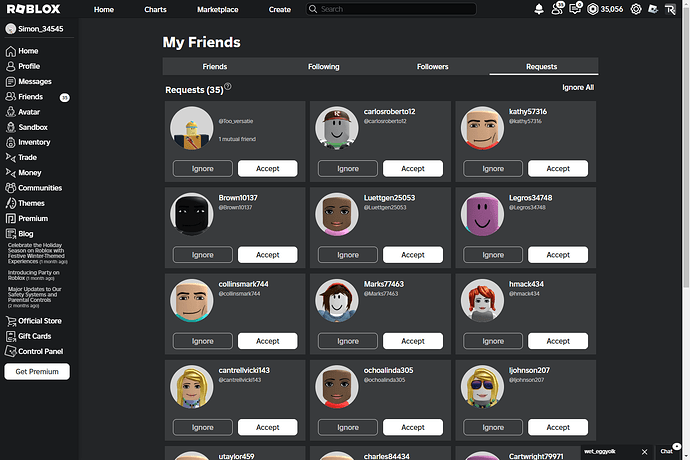The height and width of the screenshot is (460, 690).
Task: Open the messages icon in top bar
Action: tap(575, 8)
